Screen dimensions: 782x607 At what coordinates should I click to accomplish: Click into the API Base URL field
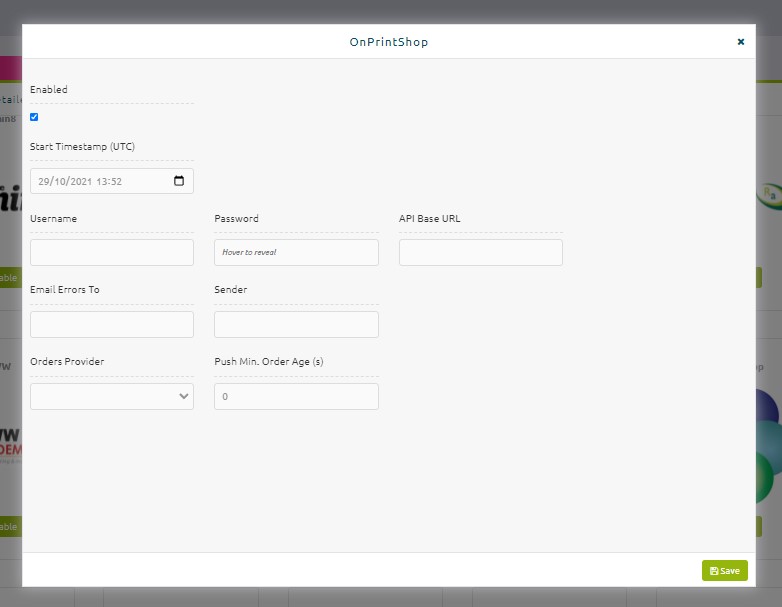click(x=481, y=252)
